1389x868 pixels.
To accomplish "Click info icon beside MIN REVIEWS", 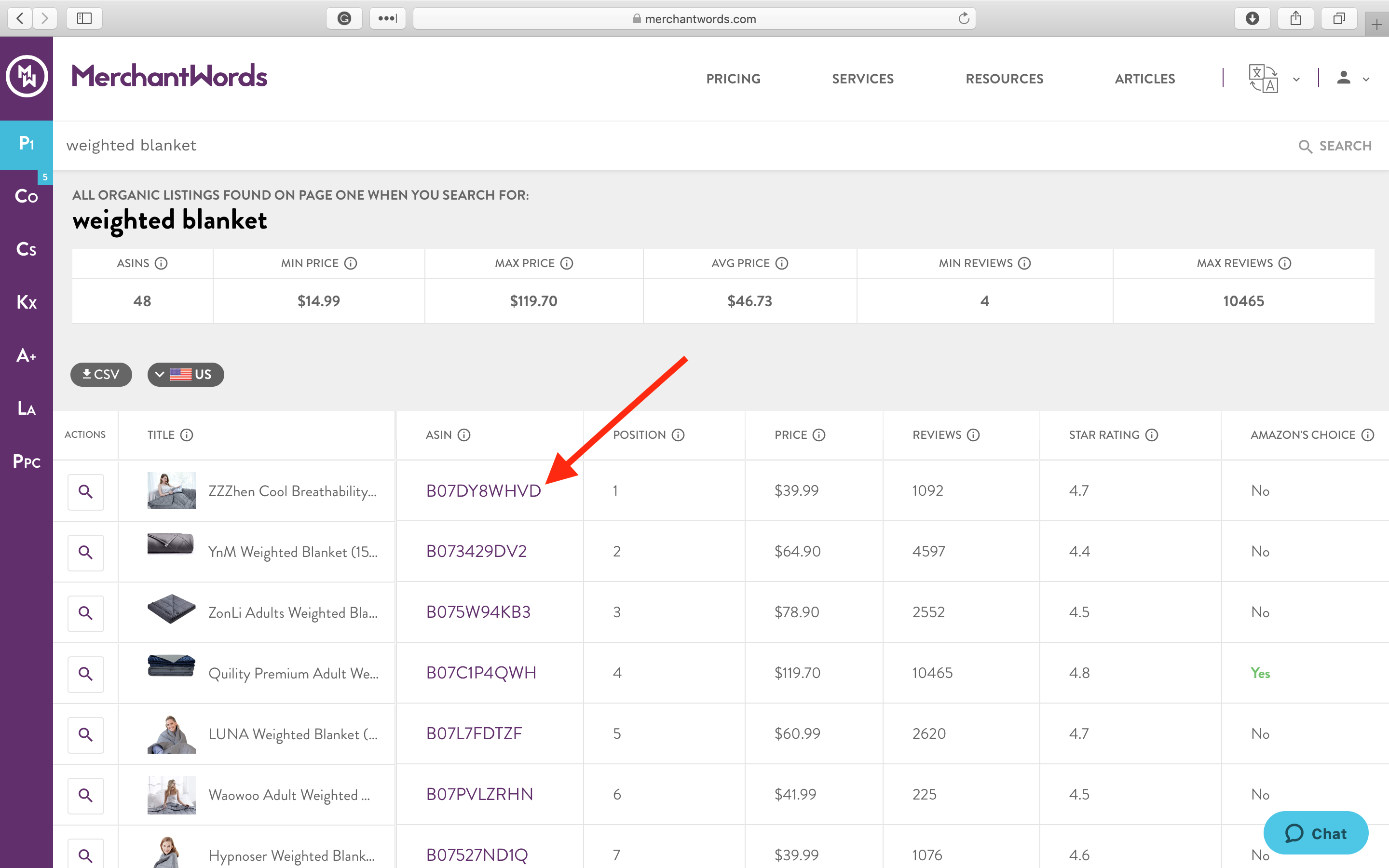I will [x=1024, y=263].
